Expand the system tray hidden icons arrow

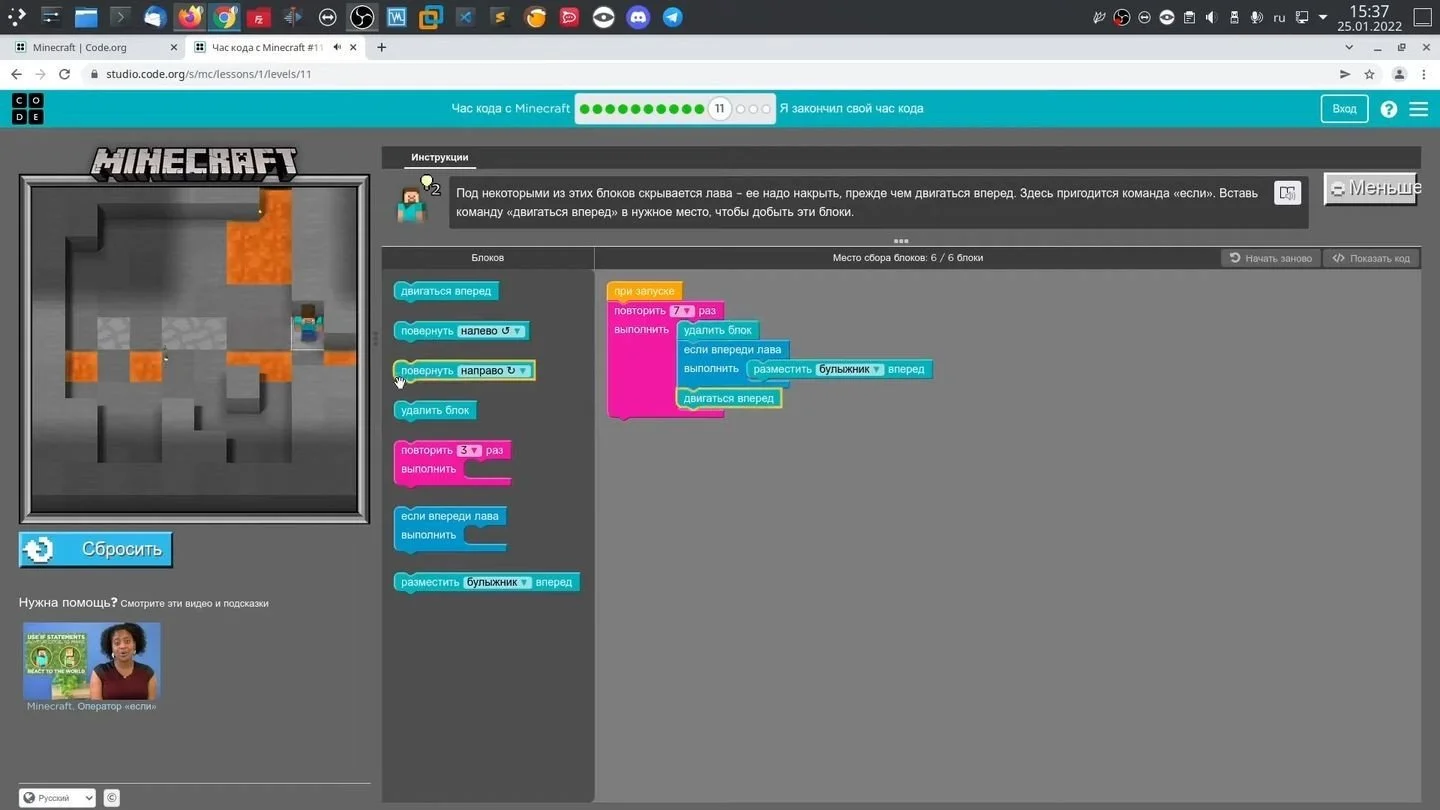(1323, 17)
